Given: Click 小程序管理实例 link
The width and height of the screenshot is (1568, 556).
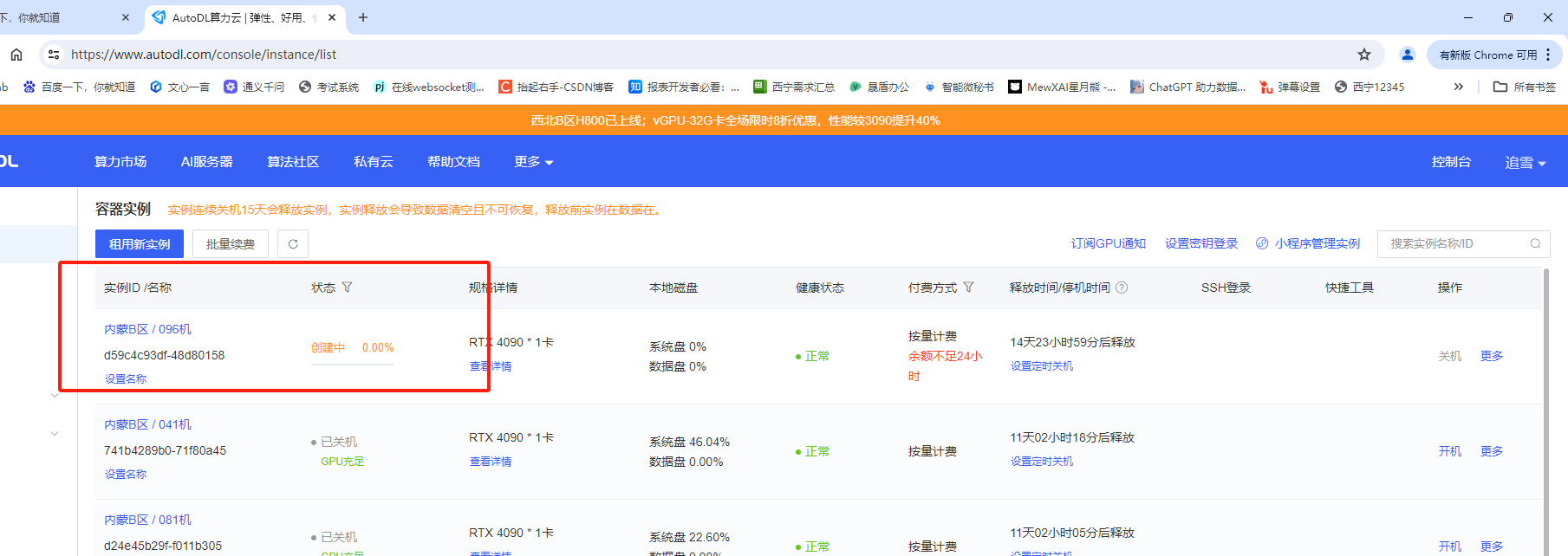Looking at the screenshot, I should click(1308, 243).
